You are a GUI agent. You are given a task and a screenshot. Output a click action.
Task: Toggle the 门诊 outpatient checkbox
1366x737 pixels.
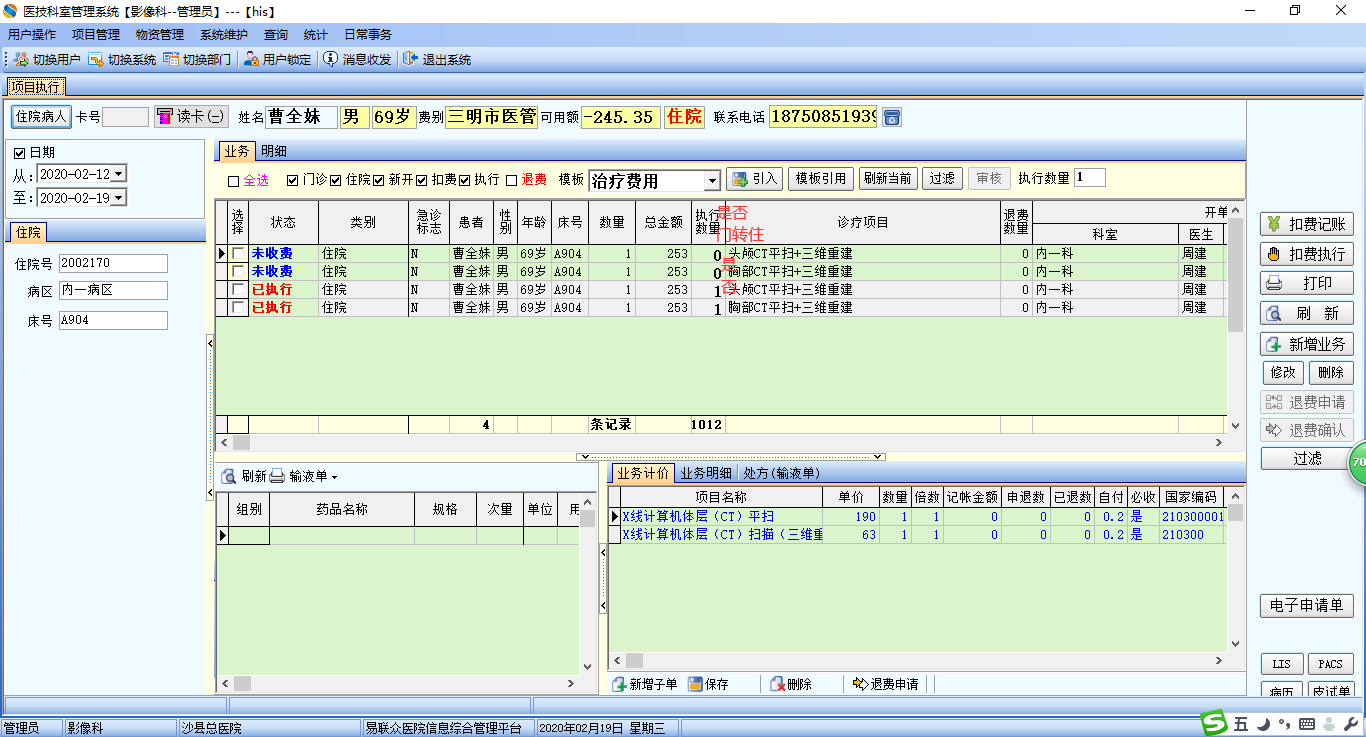tap(292, 181)
